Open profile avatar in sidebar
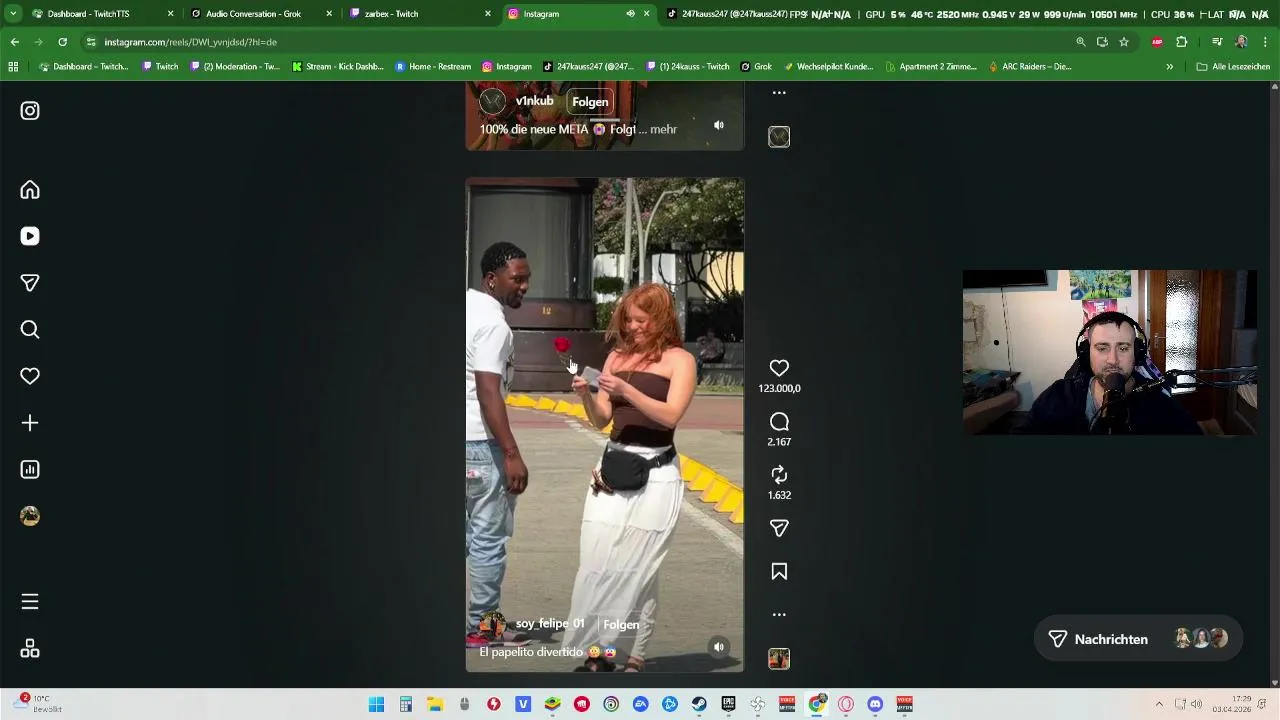 pyautogui.click(x=30, y=516)
